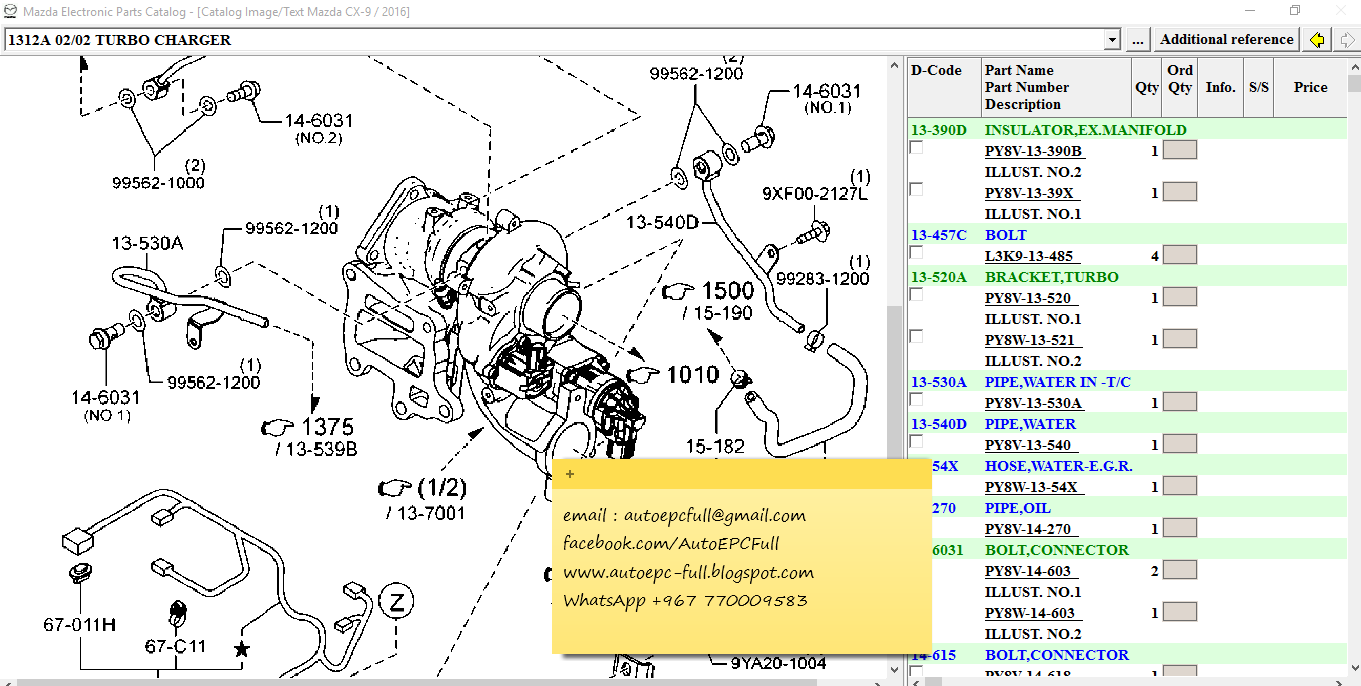Screen dimensions: 1361x686
Task: Click the 9YA20-1004 label in the diagram
Action: (x=778, y=662)
